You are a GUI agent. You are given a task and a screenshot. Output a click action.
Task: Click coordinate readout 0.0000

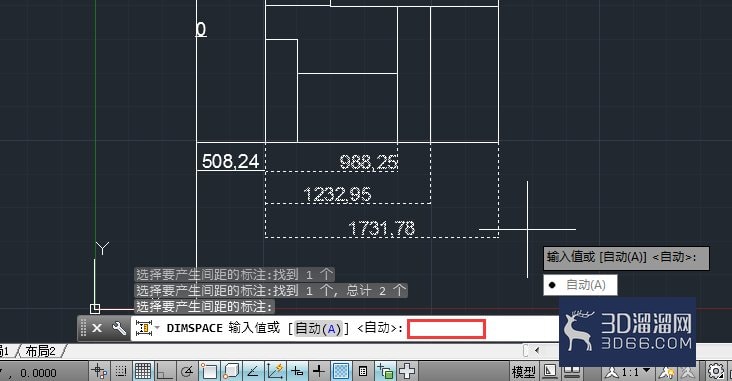pos(38,373)
